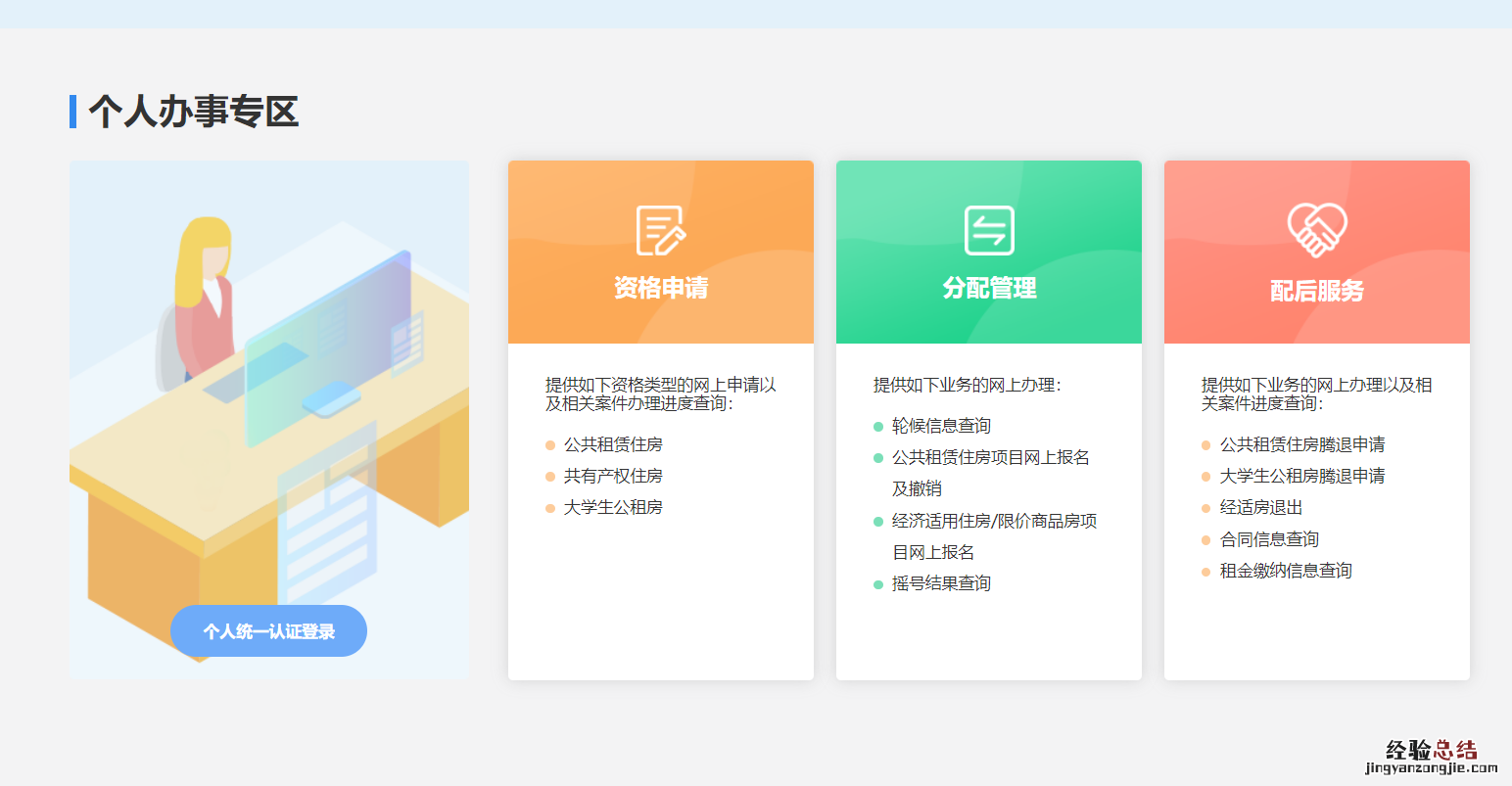Click the 配后服务 handshake heart icon
The width and height of the screenshot is (1512, 786).
click(1317, 231)
